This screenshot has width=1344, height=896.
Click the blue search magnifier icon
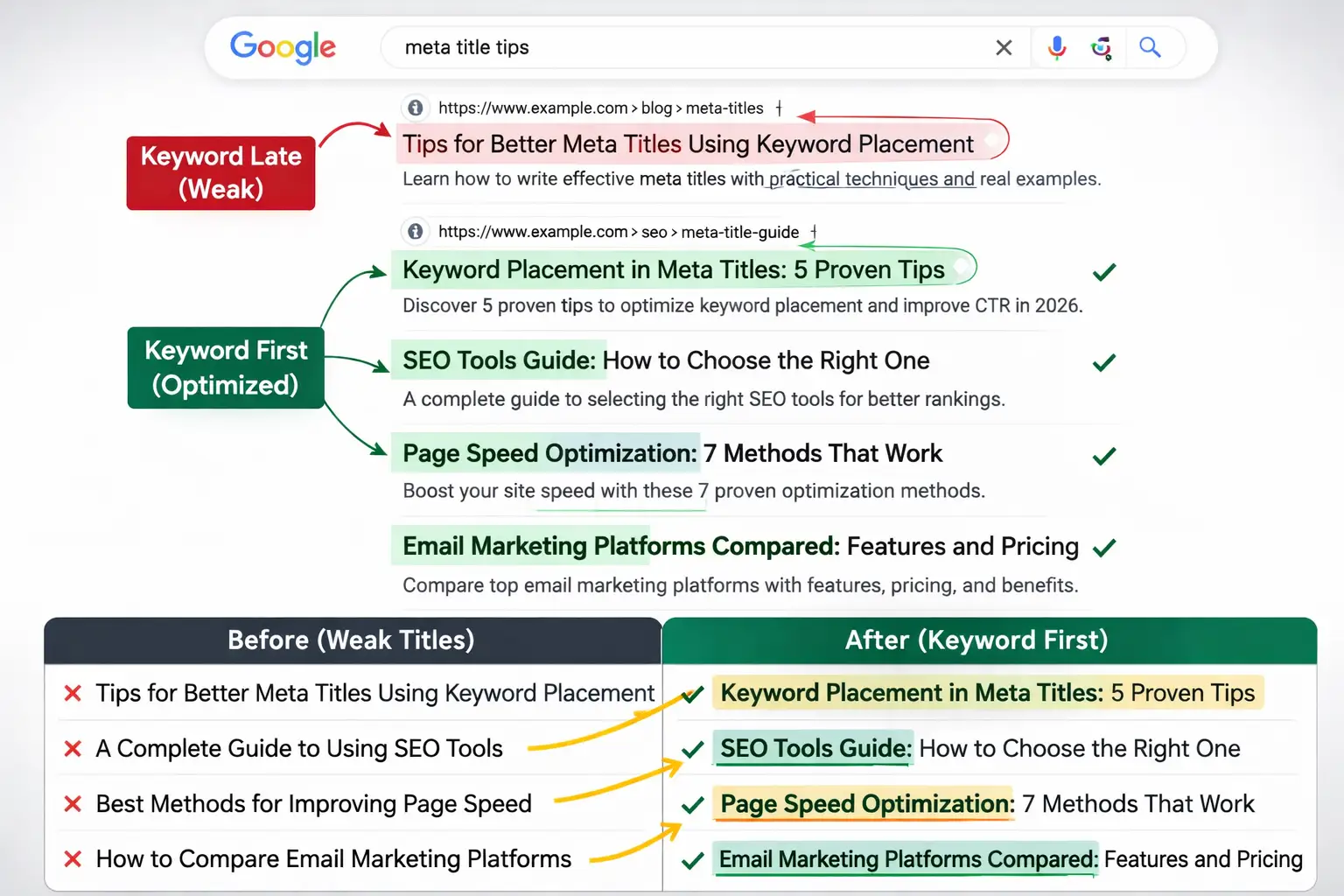click(x=1150, y=47)
